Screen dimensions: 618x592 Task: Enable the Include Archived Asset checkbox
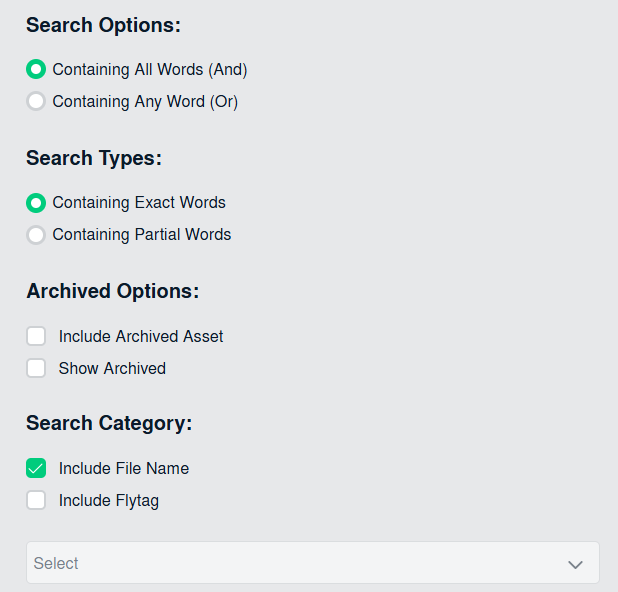pos(36,337)
